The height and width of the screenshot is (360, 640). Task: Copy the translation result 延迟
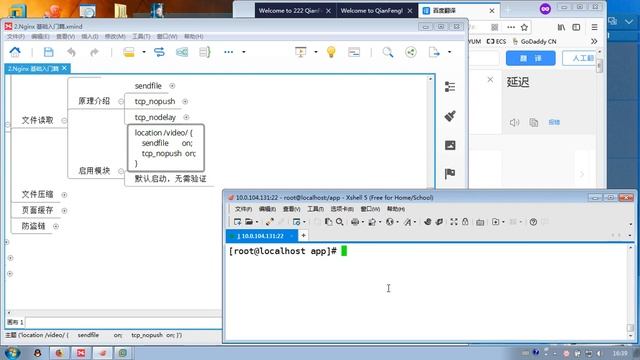533,122
